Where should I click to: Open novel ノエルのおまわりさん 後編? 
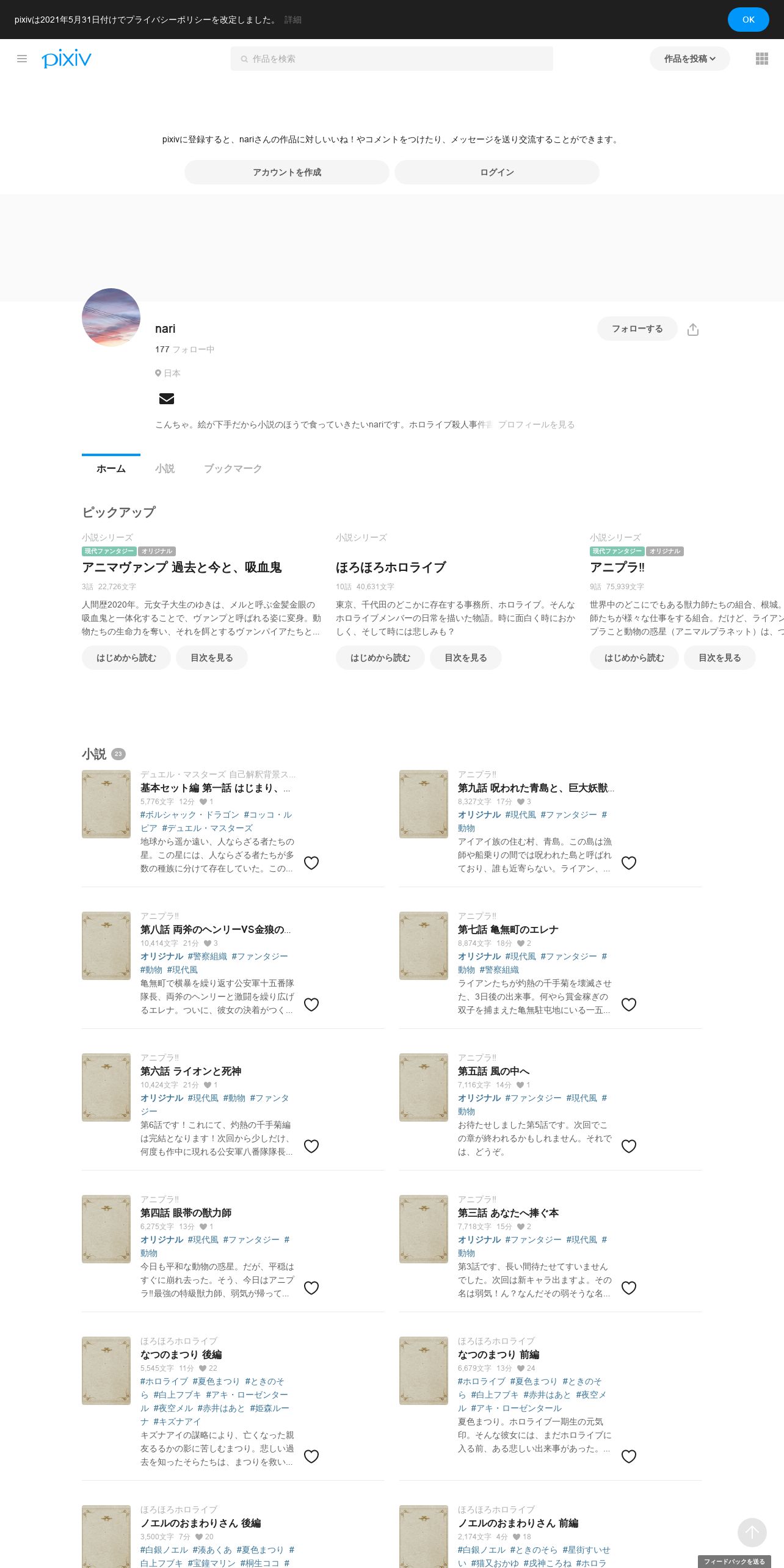click(200, 1523)
